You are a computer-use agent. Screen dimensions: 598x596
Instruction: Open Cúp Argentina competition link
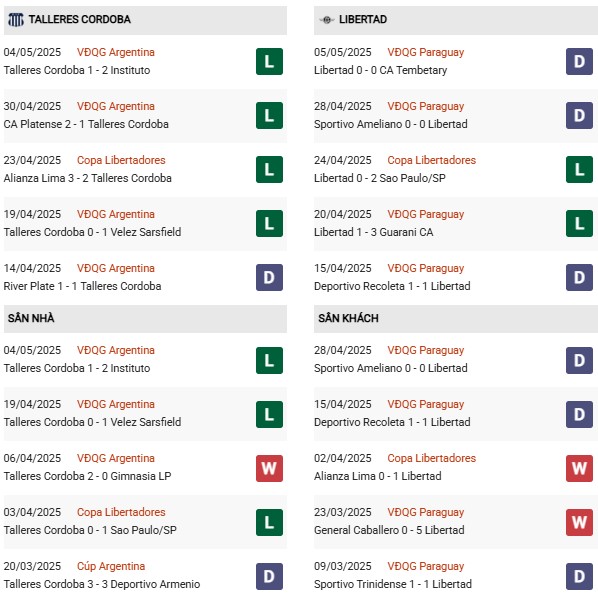[111, 566]
